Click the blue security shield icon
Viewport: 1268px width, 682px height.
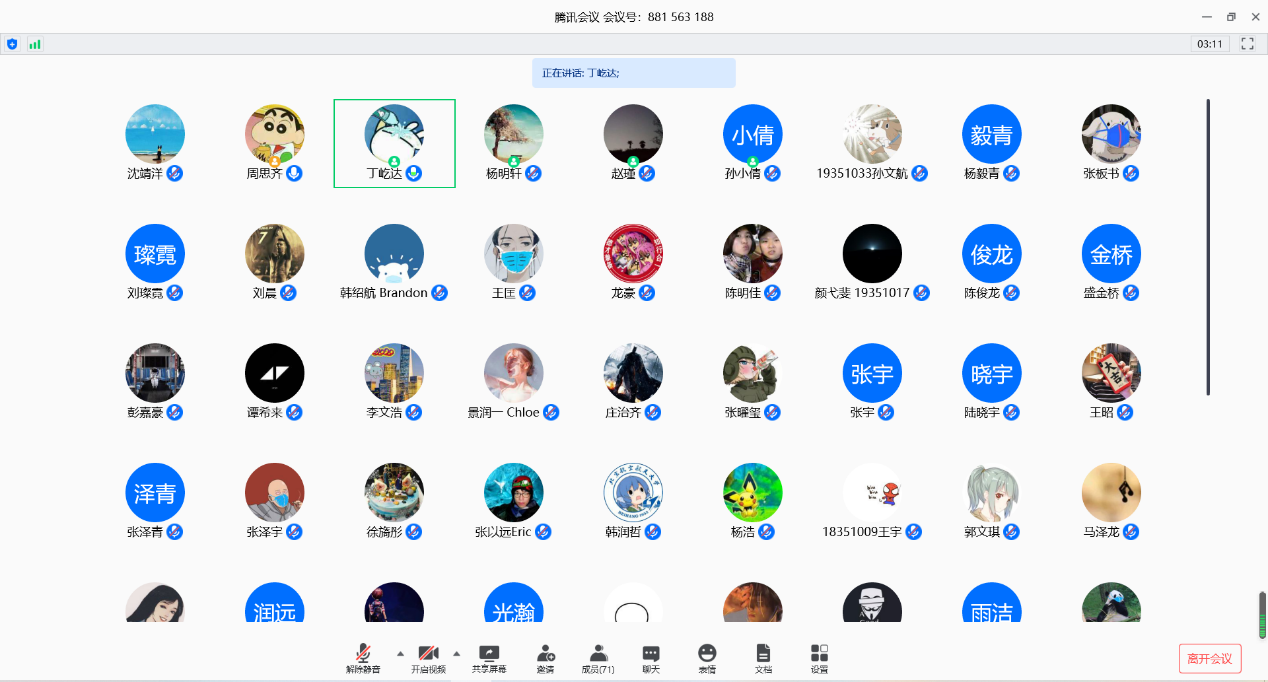12,44
